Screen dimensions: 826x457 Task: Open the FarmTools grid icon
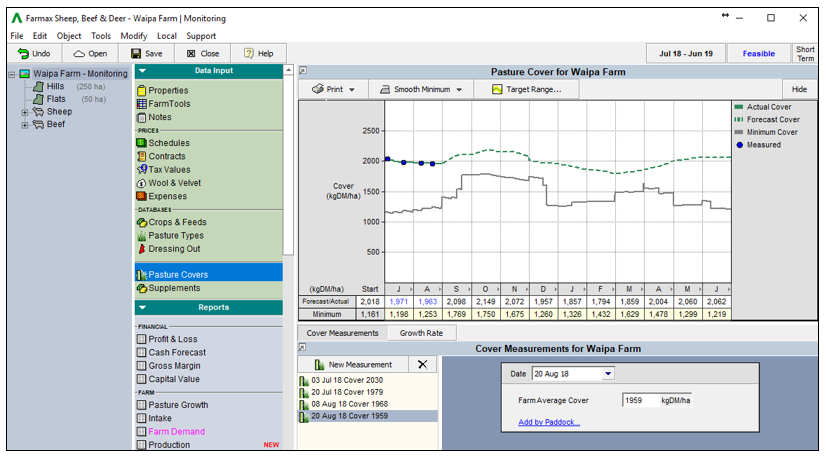point(142,104)
